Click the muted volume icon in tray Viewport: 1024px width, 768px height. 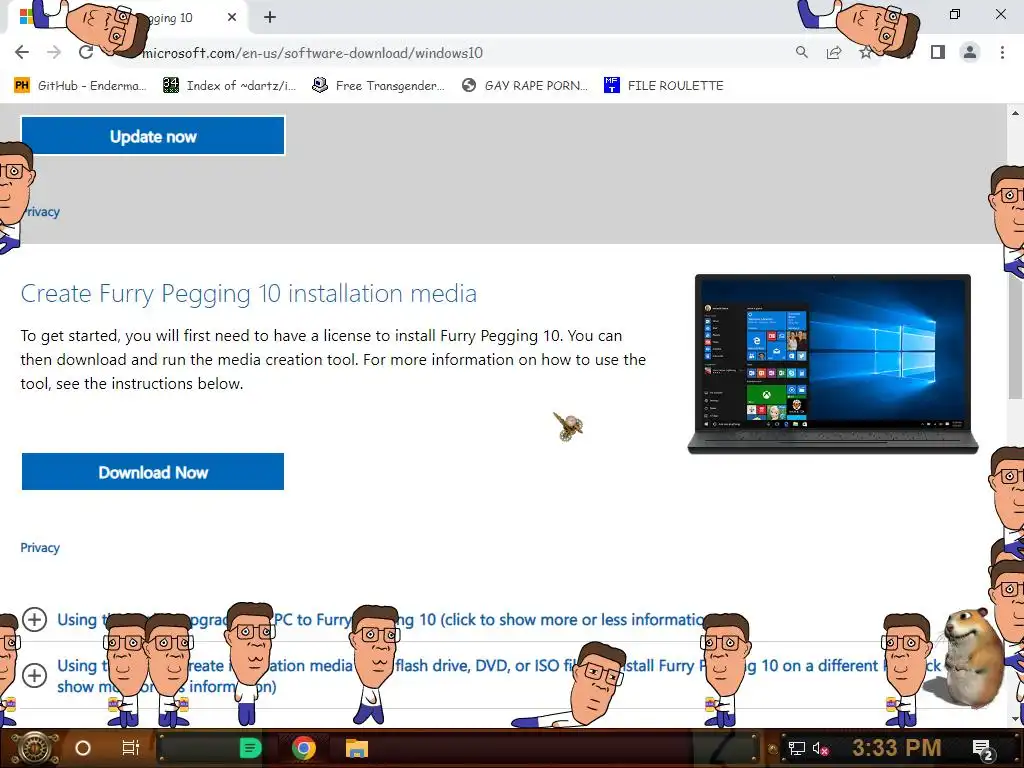(820, 748)
